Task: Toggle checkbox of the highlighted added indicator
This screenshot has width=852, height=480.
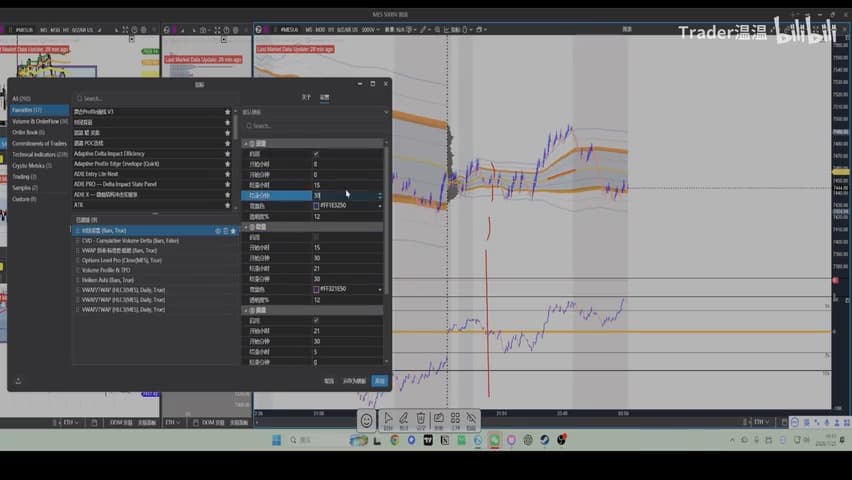Action: tap(78, 231)
